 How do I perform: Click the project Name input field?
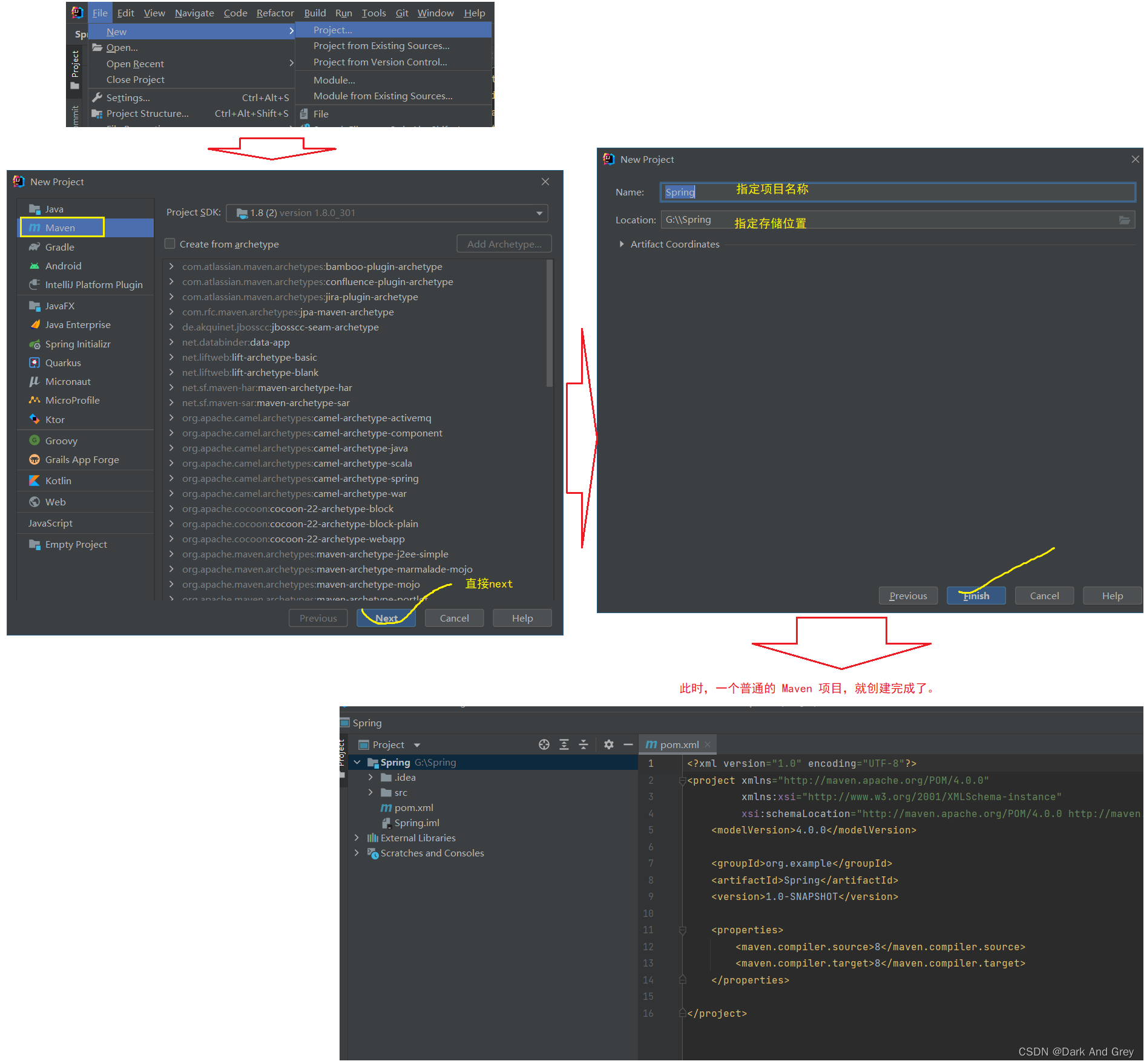(898, 192)
